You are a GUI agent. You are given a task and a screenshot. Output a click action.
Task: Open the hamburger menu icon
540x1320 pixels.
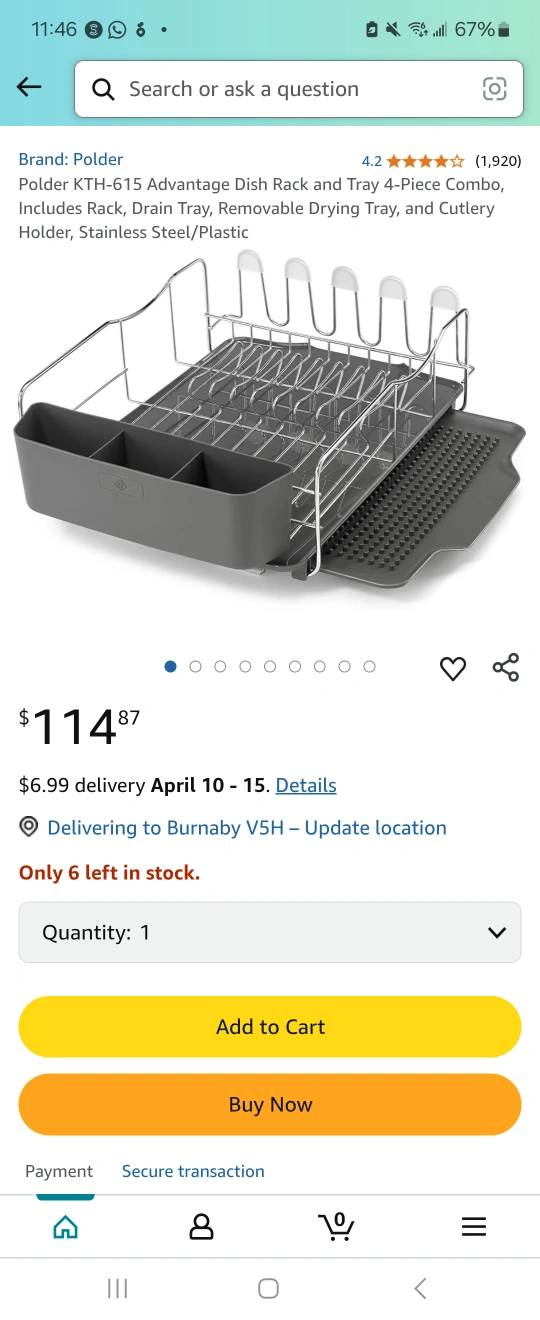tap(474, 1227)
